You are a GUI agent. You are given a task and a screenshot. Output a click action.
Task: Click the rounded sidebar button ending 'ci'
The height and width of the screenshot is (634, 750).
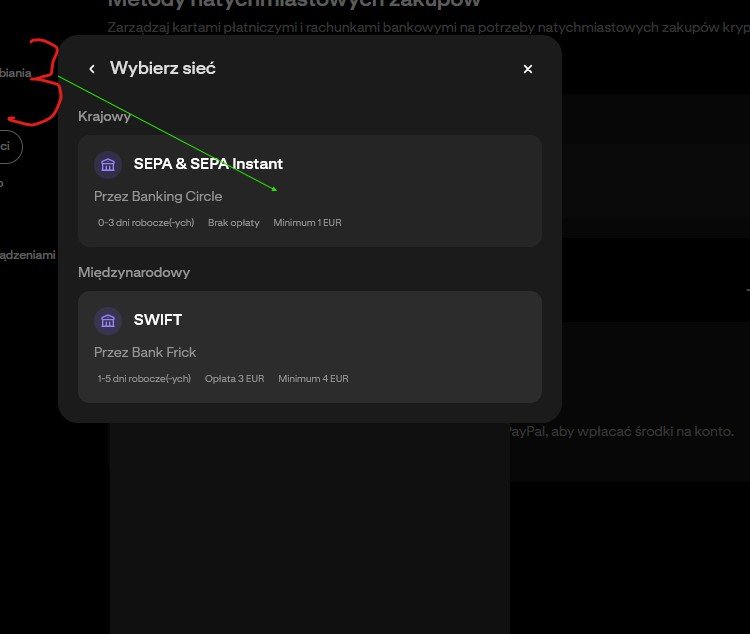[11, 146]
